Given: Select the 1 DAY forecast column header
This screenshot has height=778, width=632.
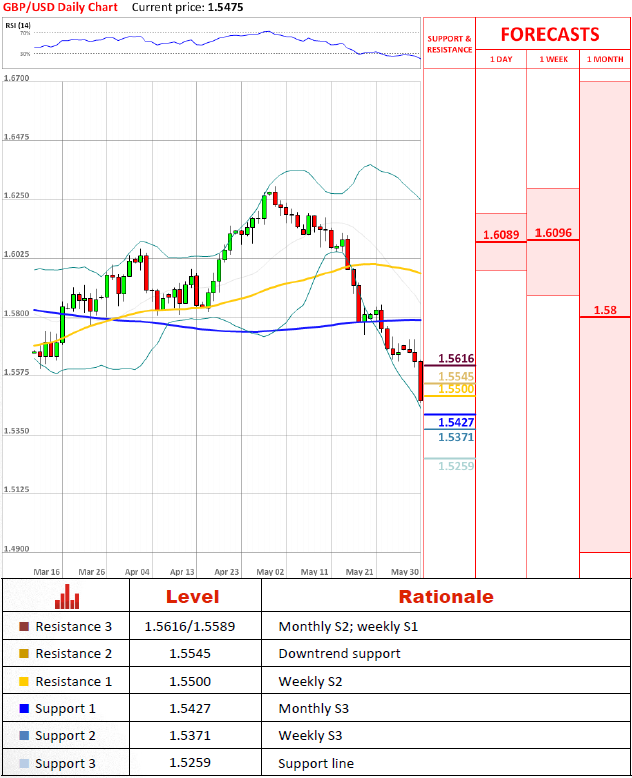Looking at the screenshot, I should click(x=501, y=59).
